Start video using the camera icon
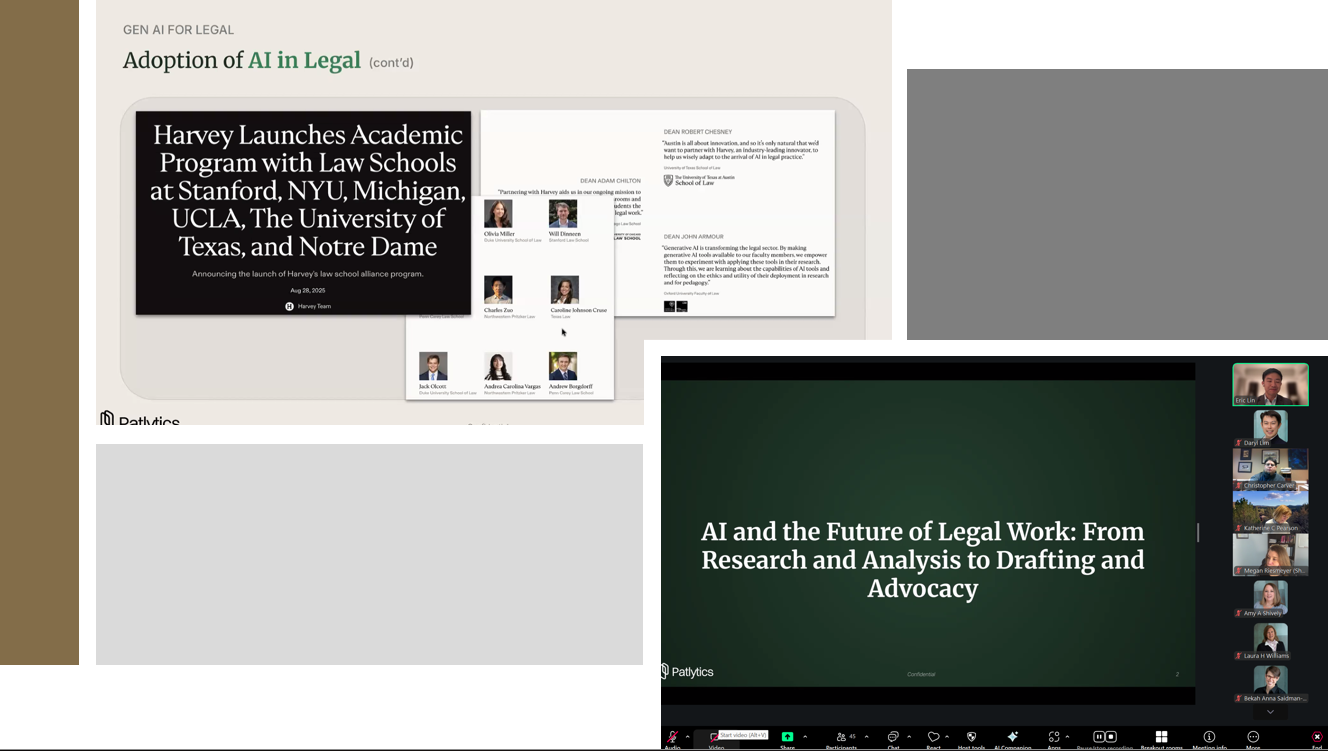 click(x=715, y=737)
